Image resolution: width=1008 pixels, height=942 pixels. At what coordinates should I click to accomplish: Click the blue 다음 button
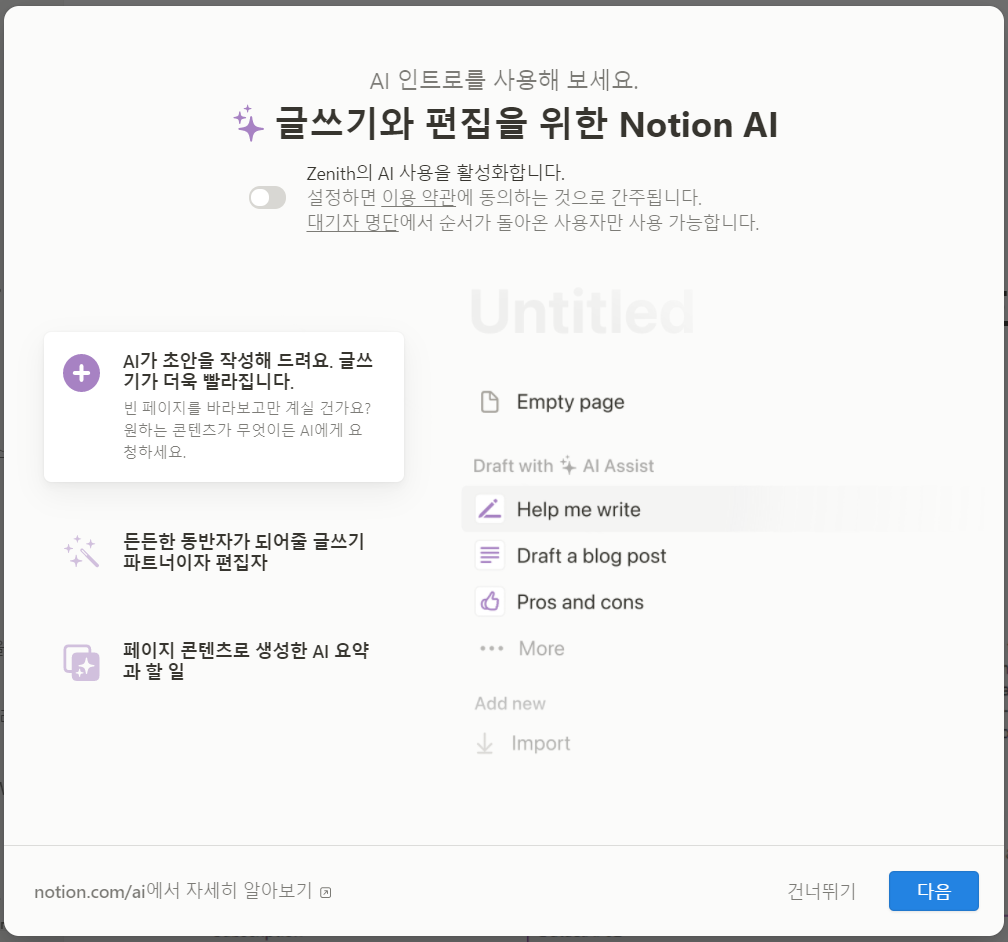[x=933, y=891]
